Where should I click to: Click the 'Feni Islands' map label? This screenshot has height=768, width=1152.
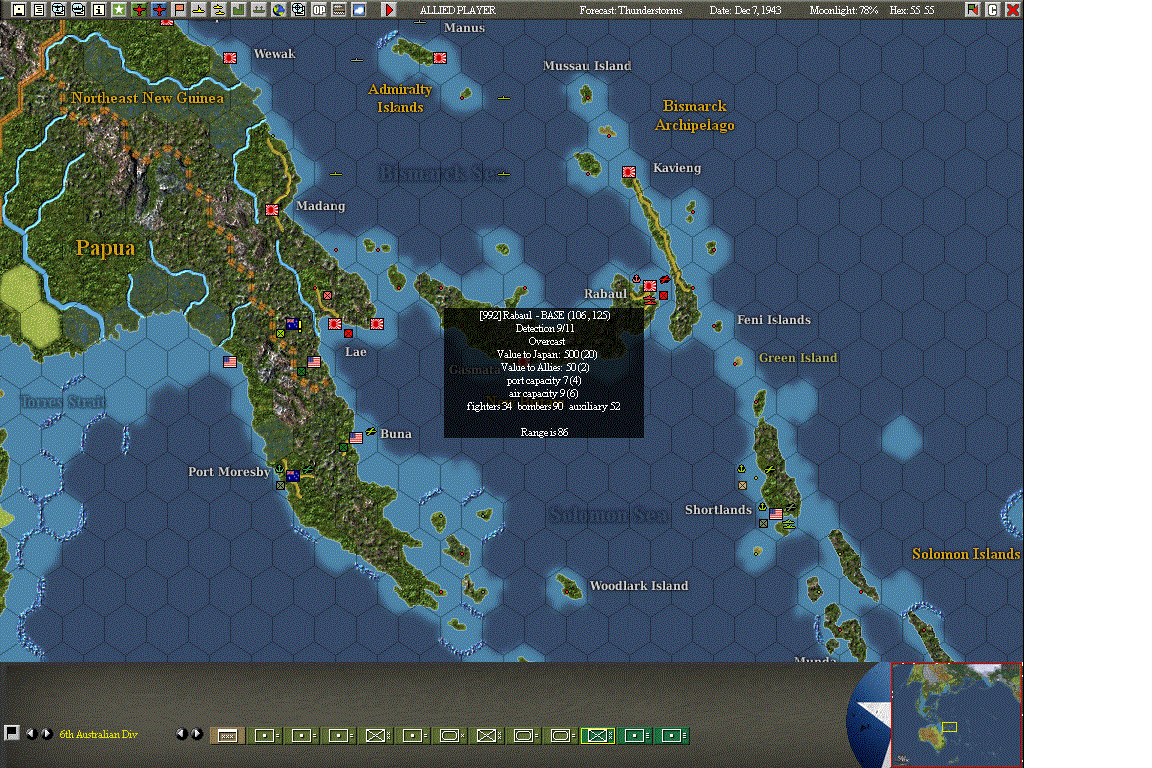(x=774, y=320)
